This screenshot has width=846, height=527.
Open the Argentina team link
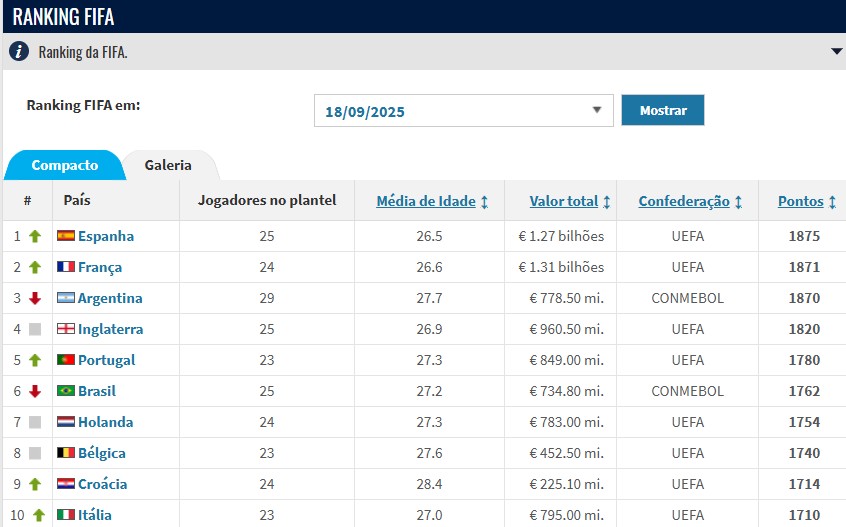tap(110, 298)
